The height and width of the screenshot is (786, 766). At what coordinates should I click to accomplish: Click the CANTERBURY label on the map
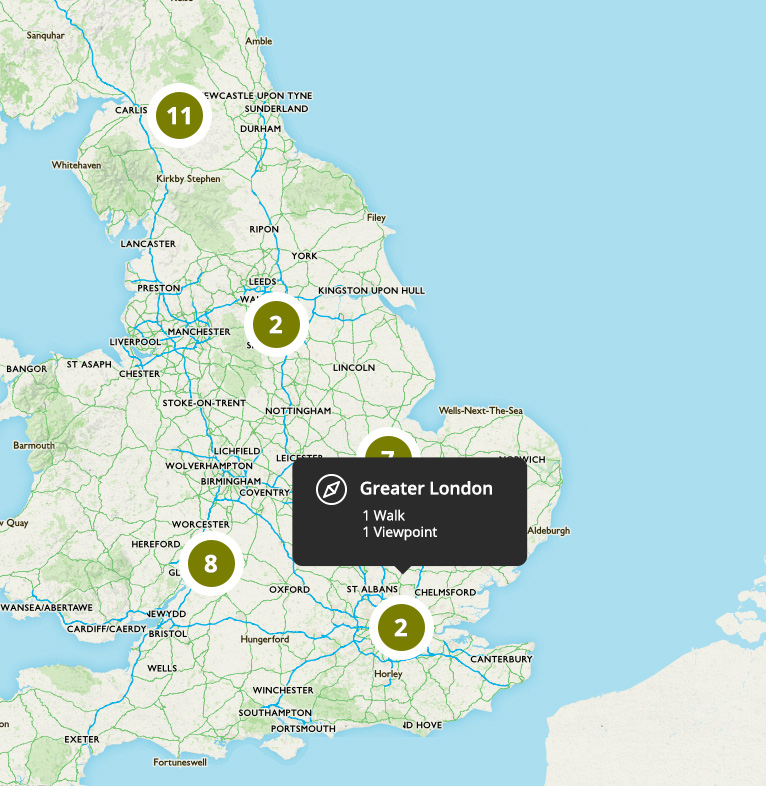501,659
